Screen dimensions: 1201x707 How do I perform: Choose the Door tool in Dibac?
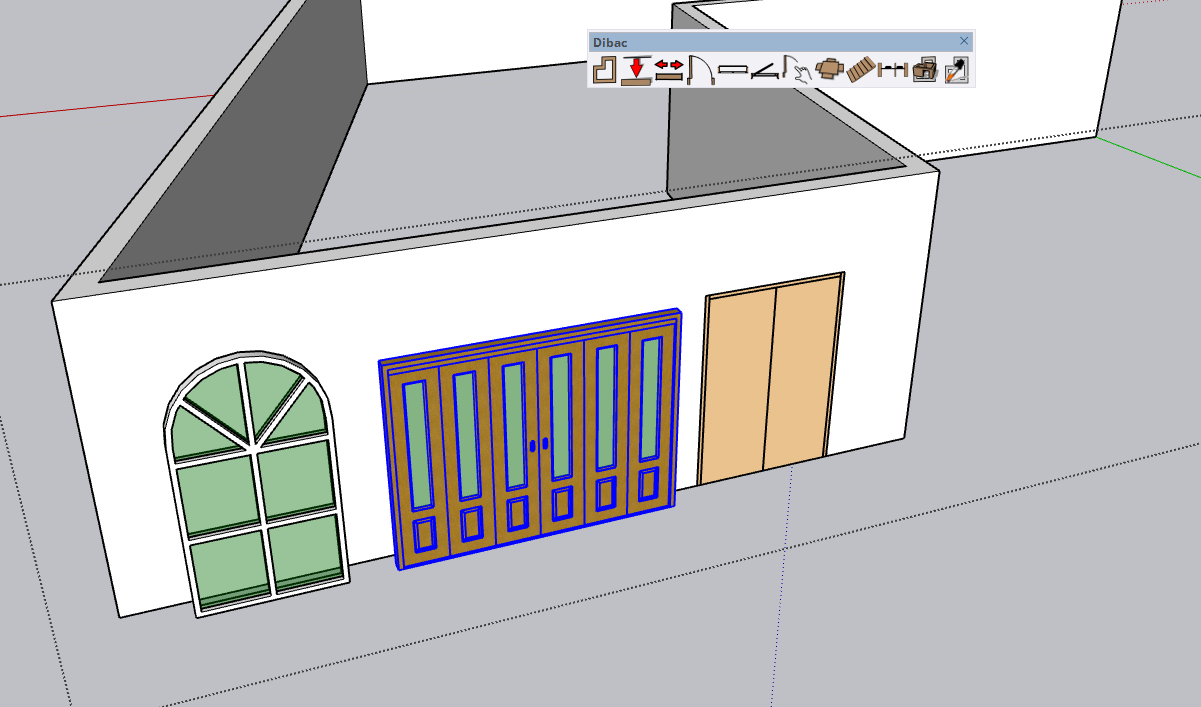(701, 70)
